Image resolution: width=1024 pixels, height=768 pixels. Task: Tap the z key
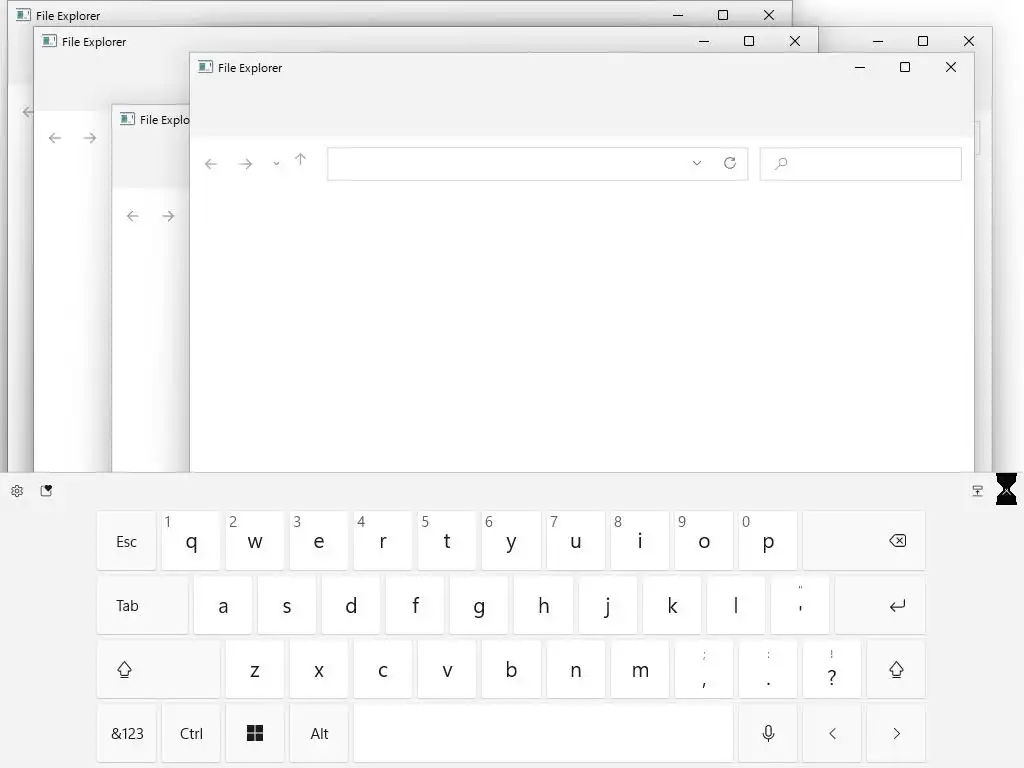coord(255,669)
